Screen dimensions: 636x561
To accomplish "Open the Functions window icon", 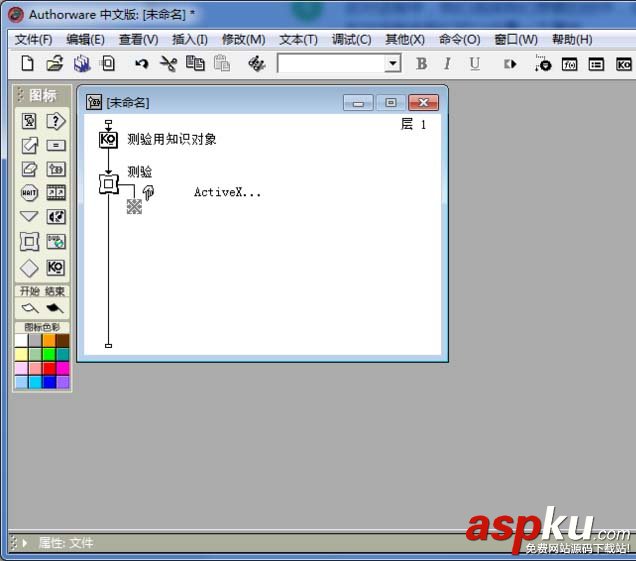I will click(569, 64).
